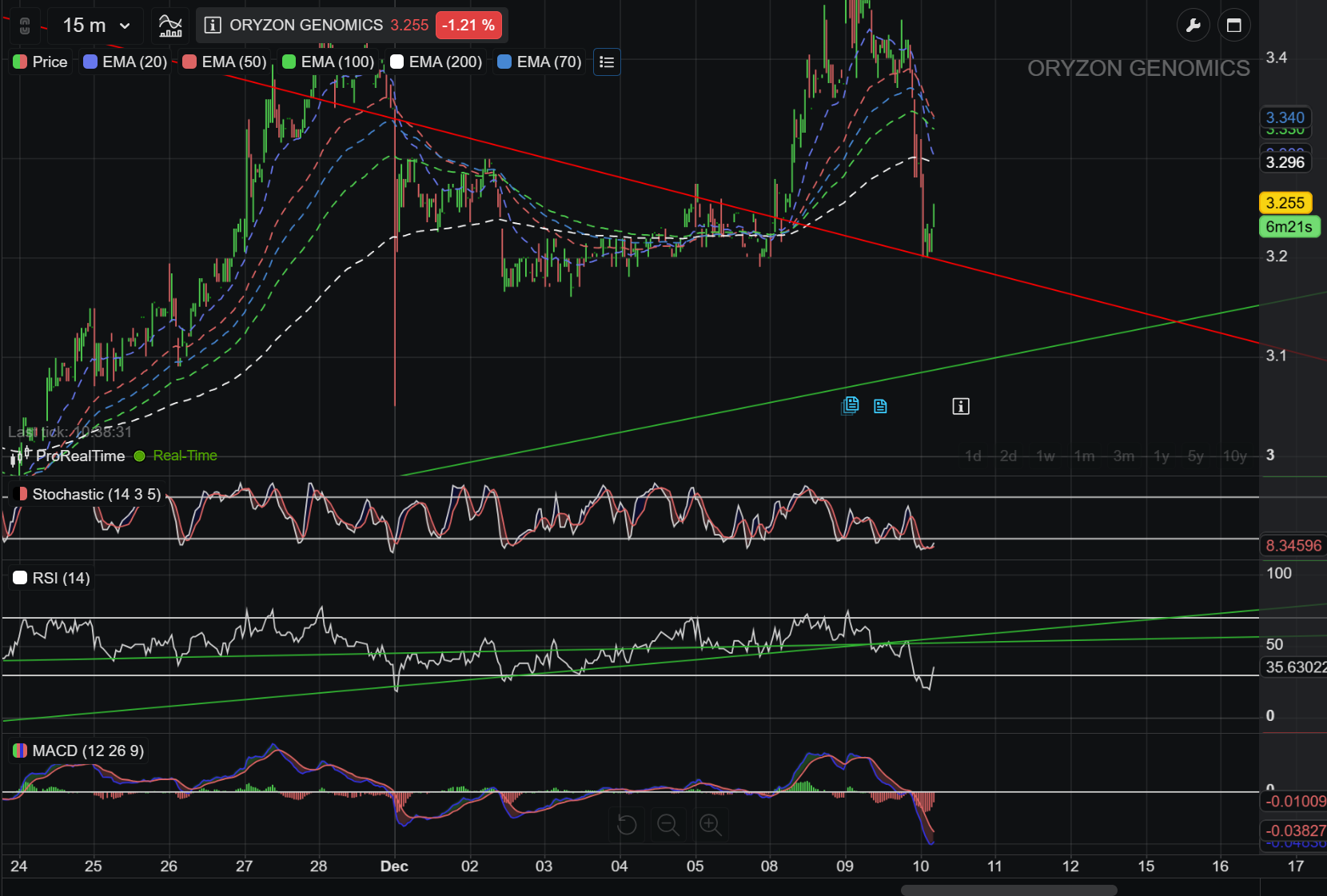Viewport: 1327px width, 896px height.
Task: Select the 1w time range
Action: pos(1046,456)
